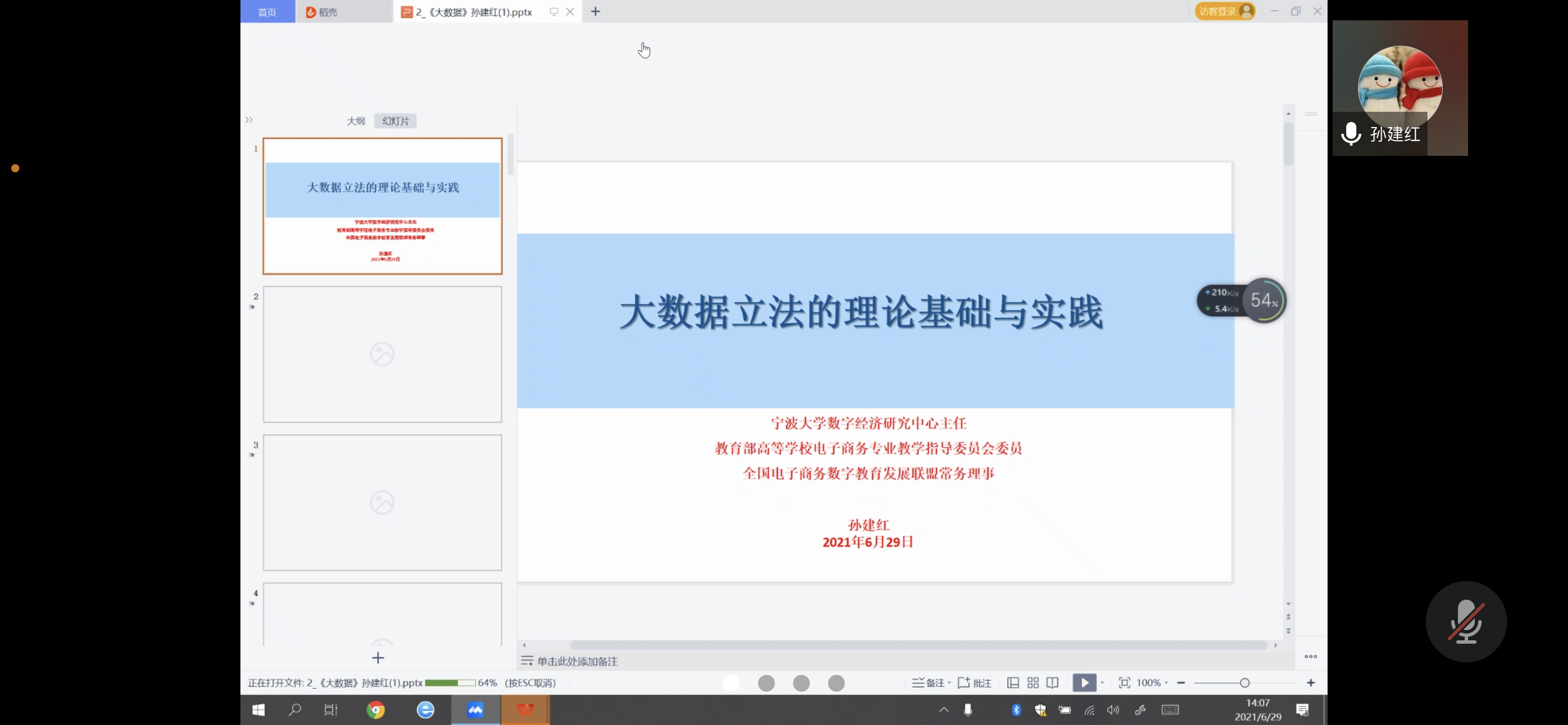Open the slideshow play dropdown arrow
This screenshot has width=1568, height=725.
point(1103,683)
